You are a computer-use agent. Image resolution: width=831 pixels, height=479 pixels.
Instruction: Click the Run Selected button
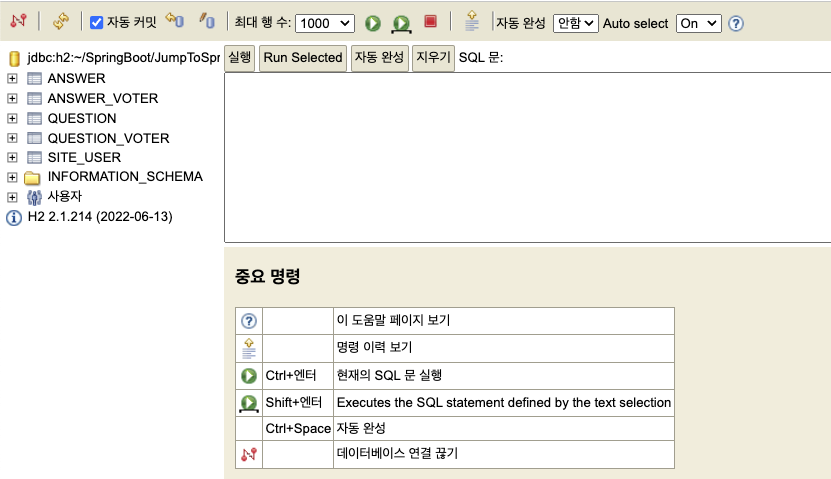click(303, 58)
